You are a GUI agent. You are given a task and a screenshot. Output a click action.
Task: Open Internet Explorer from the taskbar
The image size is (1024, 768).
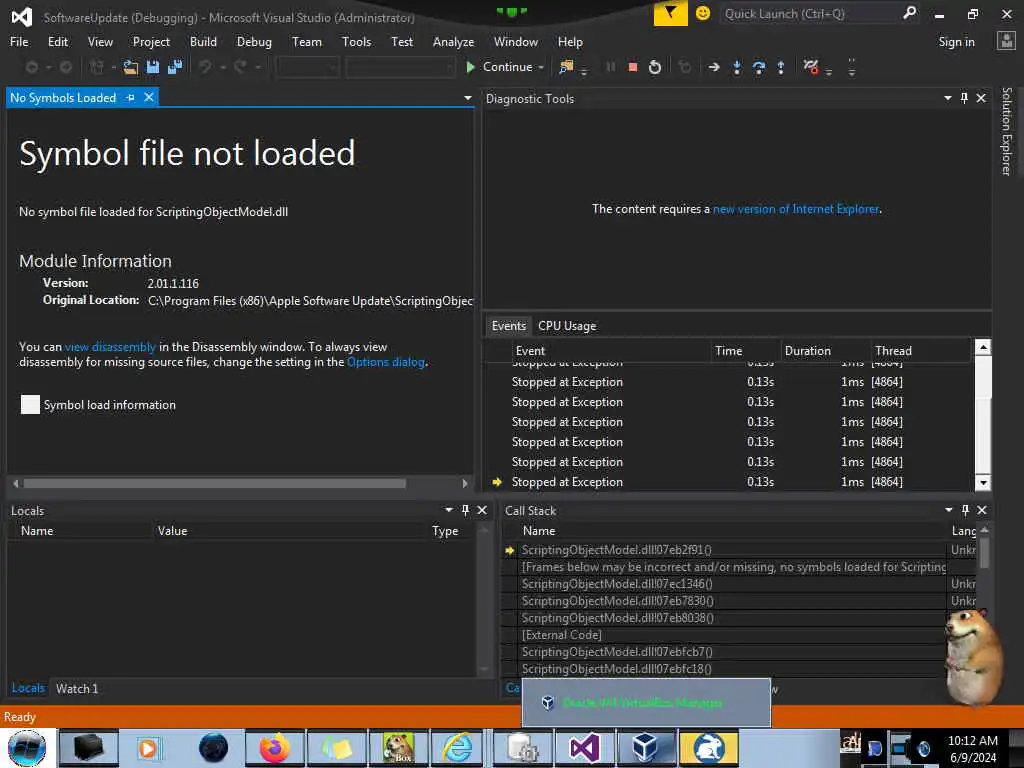coord(457,748)
